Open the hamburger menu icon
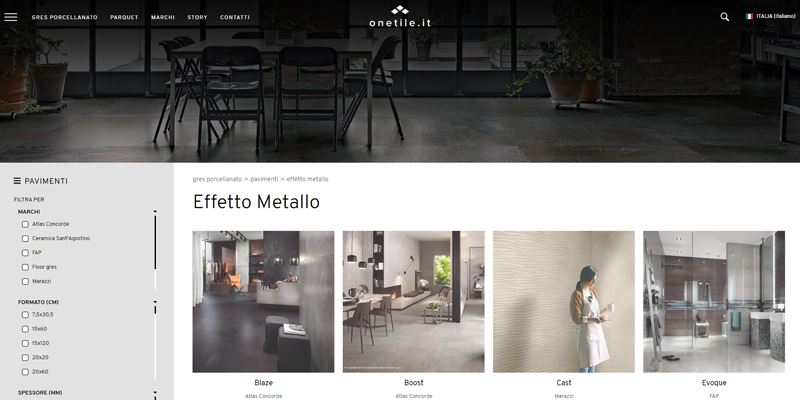This screenshot has height=400, width=800. (11, 17)
